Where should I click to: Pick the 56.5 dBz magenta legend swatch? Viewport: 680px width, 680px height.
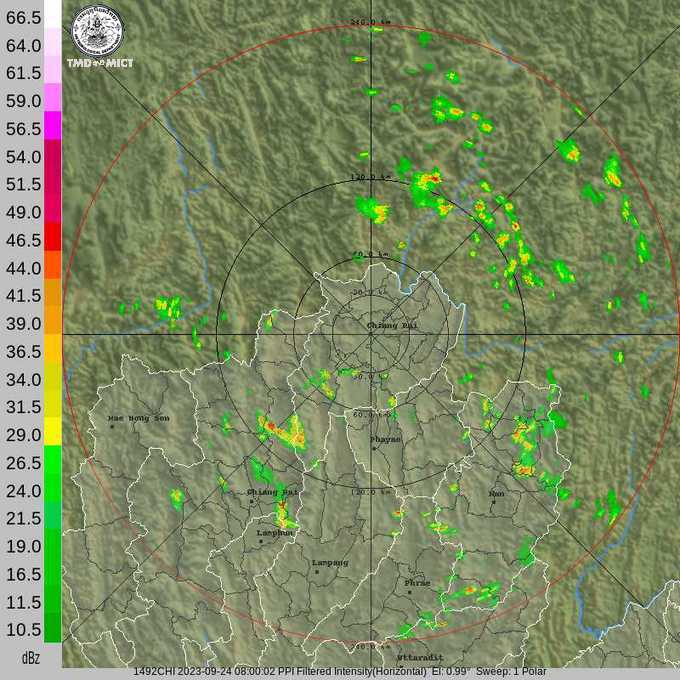coord(52,129)
